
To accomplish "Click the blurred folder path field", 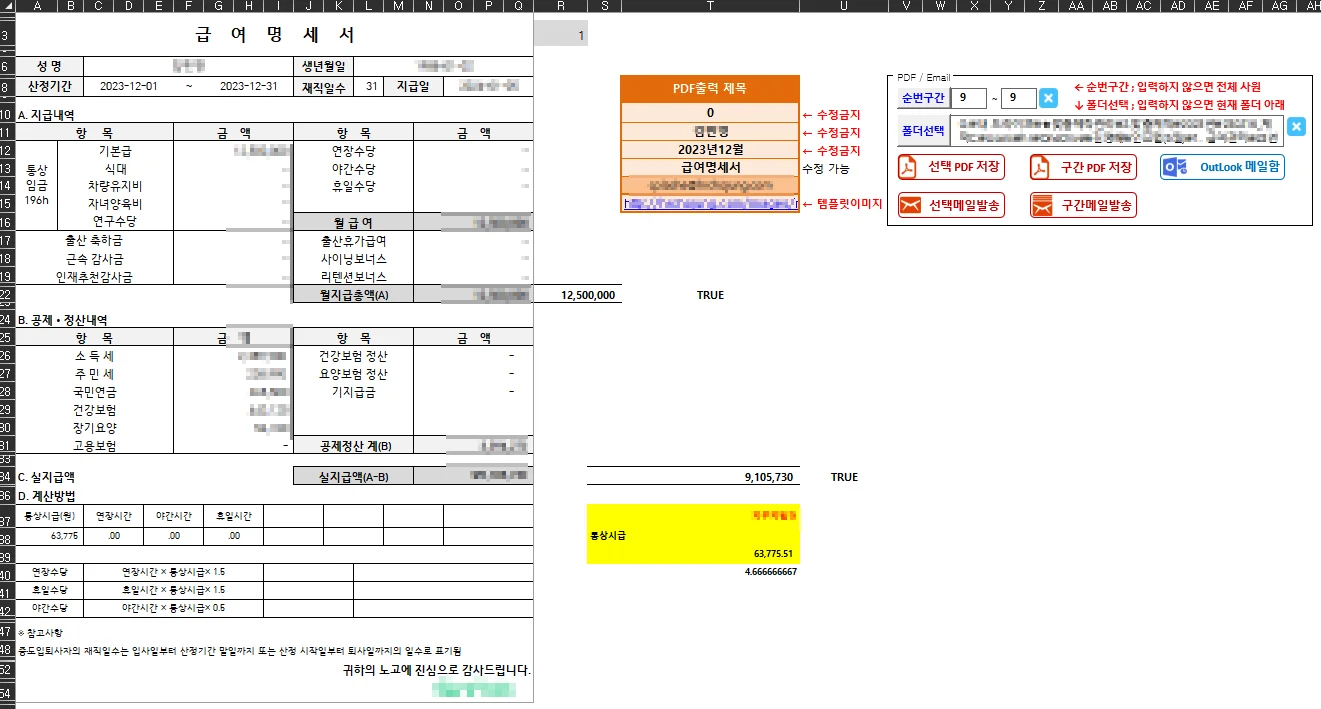I will pyautogui.click(x=1116, y=130).
